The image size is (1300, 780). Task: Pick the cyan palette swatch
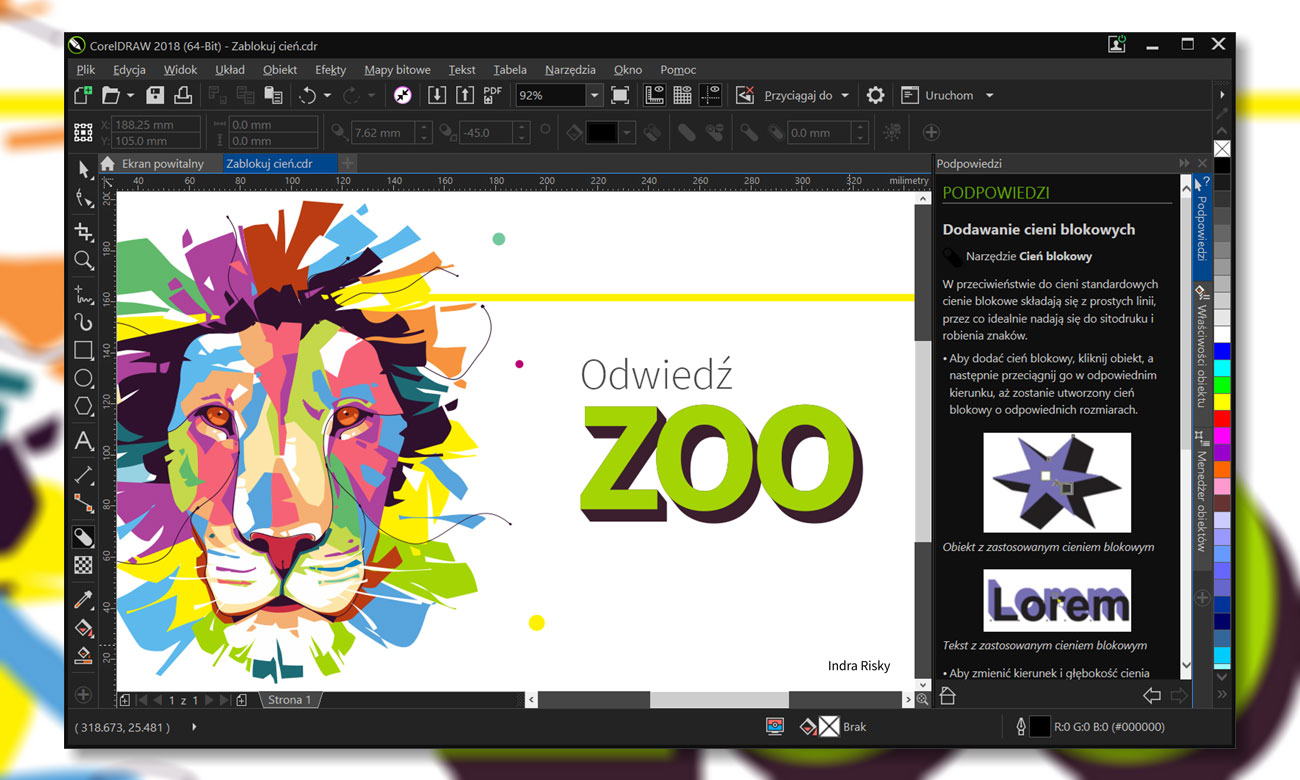point(1221,368)
